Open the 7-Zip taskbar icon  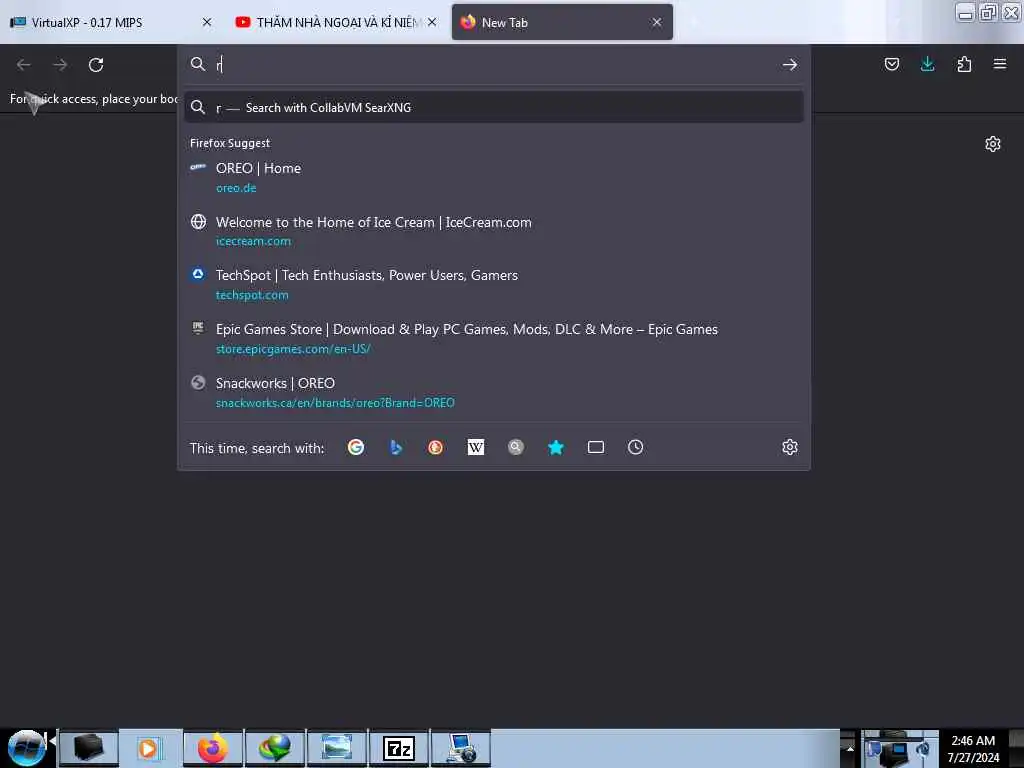[398, 748]
